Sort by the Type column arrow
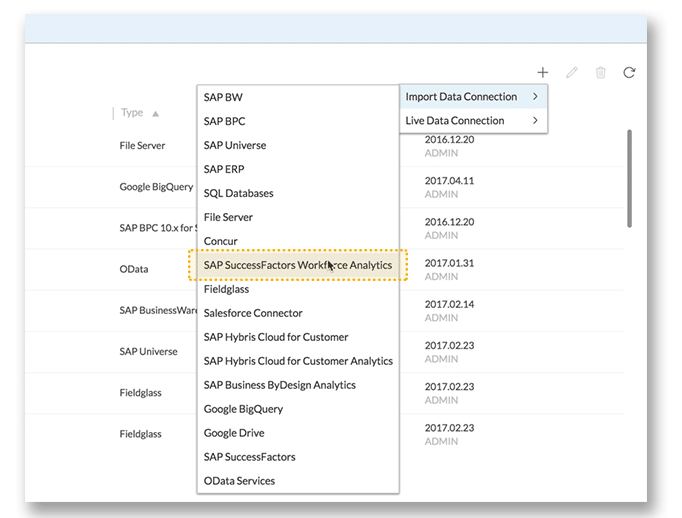682x518 pixels. (x=156, y=113)
